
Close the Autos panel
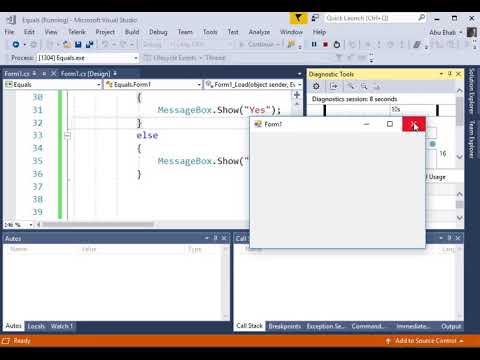pos(224,238)
